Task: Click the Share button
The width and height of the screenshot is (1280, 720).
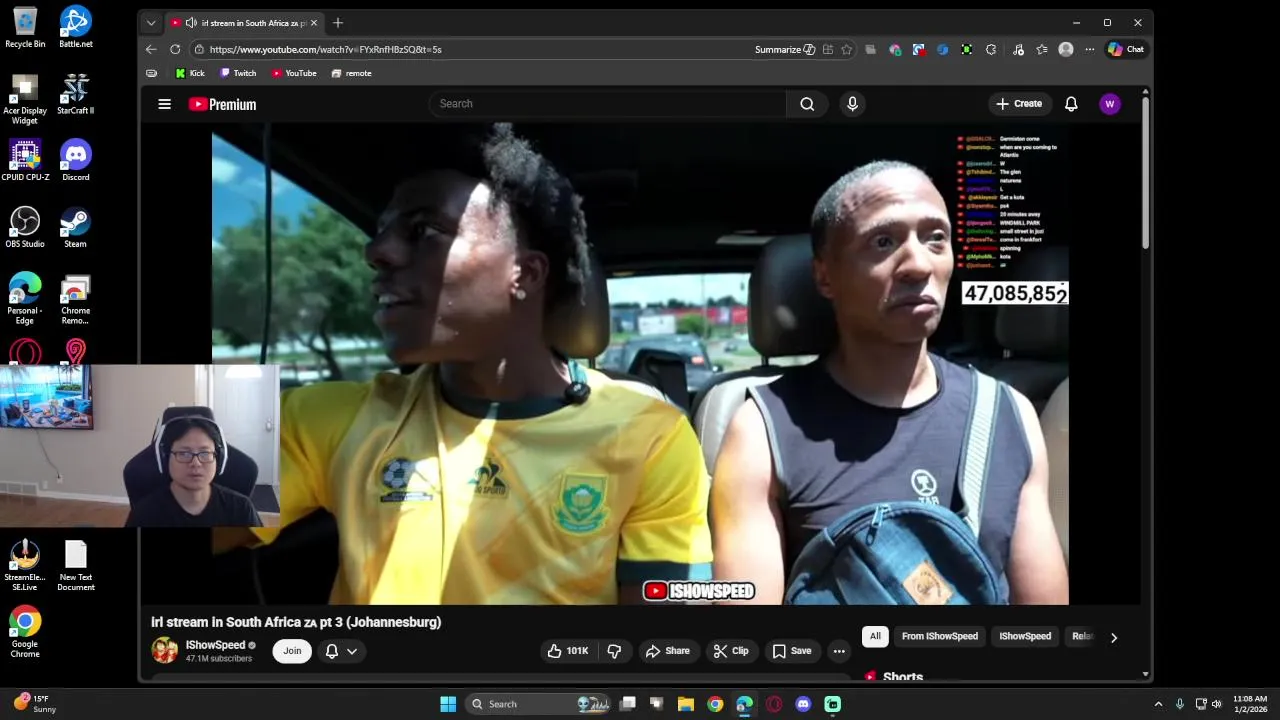Action: click(x=667, y=651)
